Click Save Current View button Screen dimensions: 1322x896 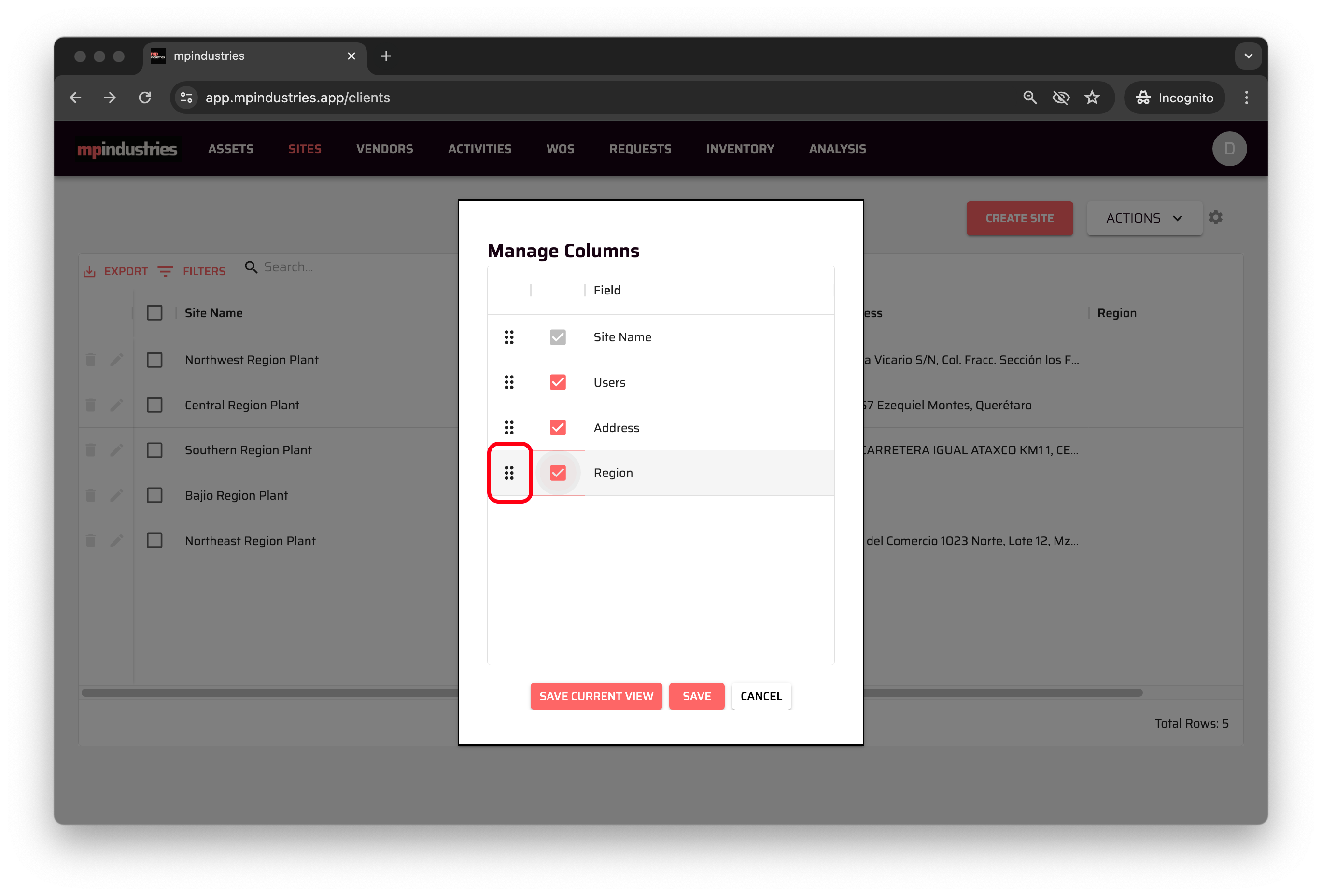tap(596, 696)
